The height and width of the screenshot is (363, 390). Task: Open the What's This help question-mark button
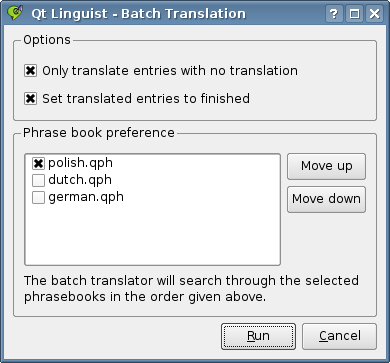coord(334,14)
